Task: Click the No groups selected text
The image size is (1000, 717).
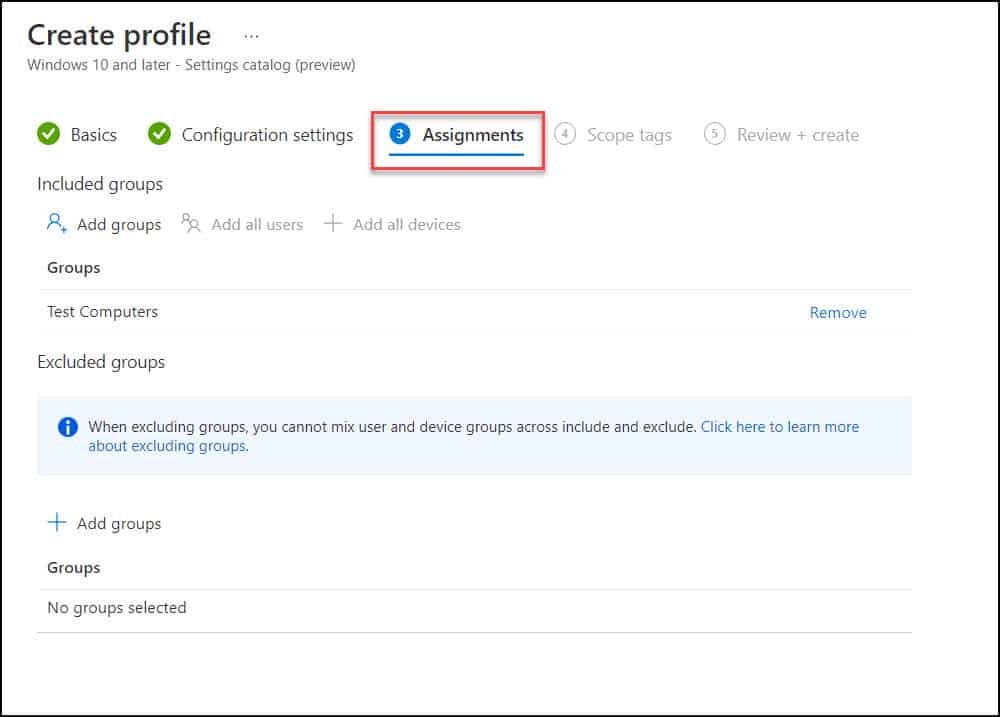Action: point(117,608)
